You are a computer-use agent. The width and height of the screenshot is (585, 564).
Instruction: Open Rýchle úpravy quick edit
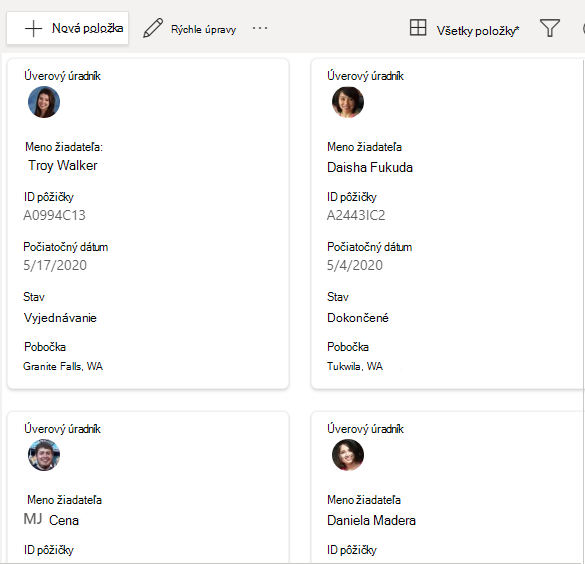point(190,29)
